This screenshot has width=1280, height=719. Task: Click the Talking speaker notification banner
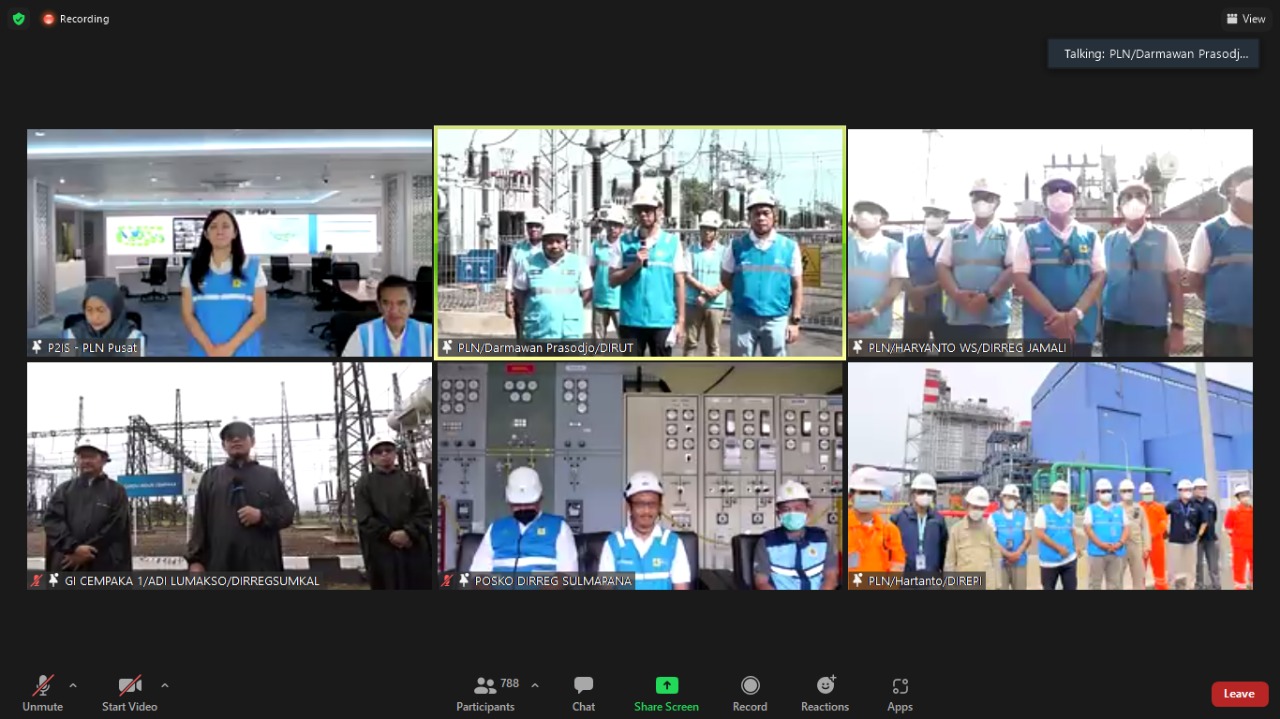(1152, 54)
